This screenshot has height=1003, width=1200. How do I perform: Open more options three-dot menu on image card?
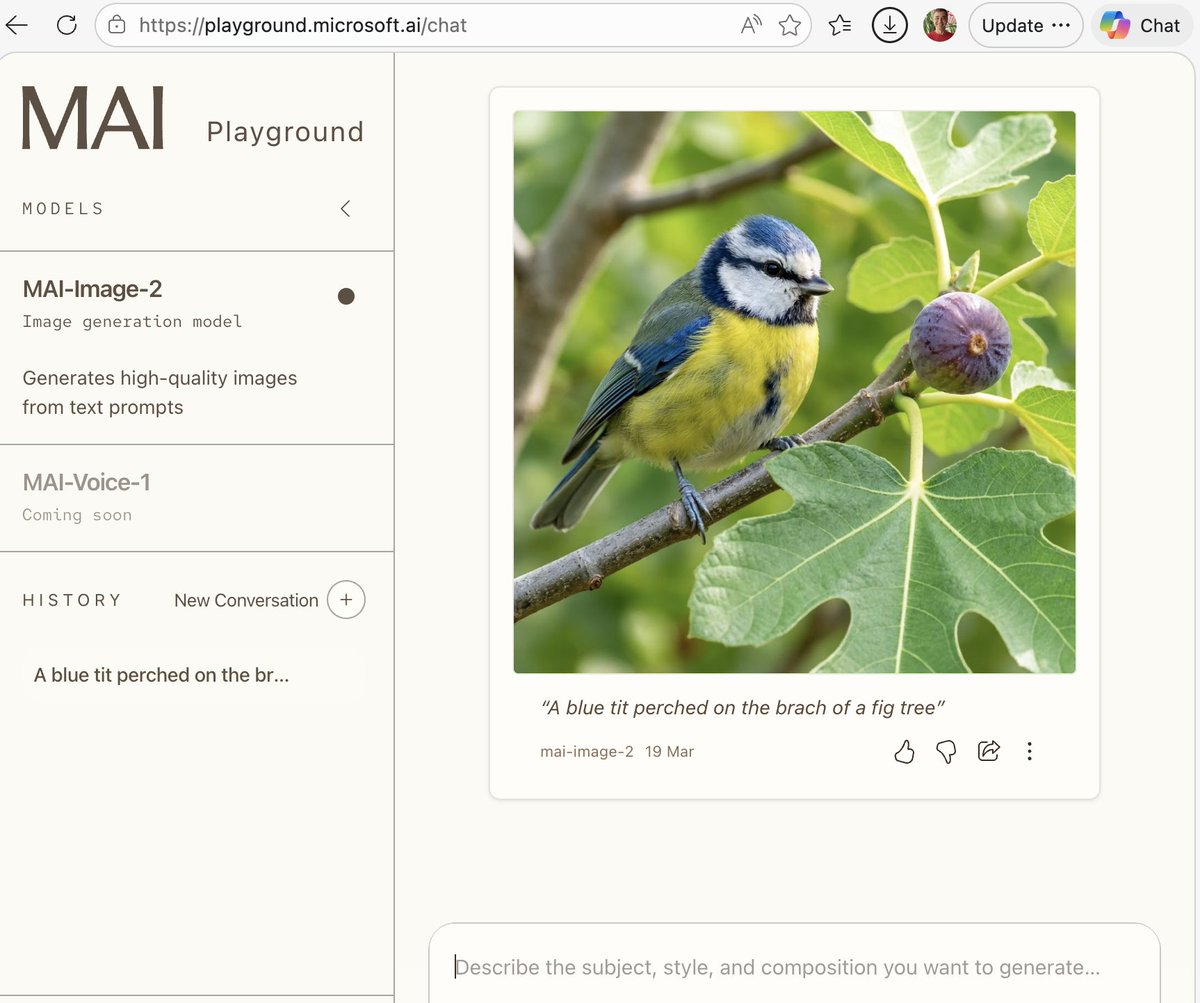tap(1029, 751)
